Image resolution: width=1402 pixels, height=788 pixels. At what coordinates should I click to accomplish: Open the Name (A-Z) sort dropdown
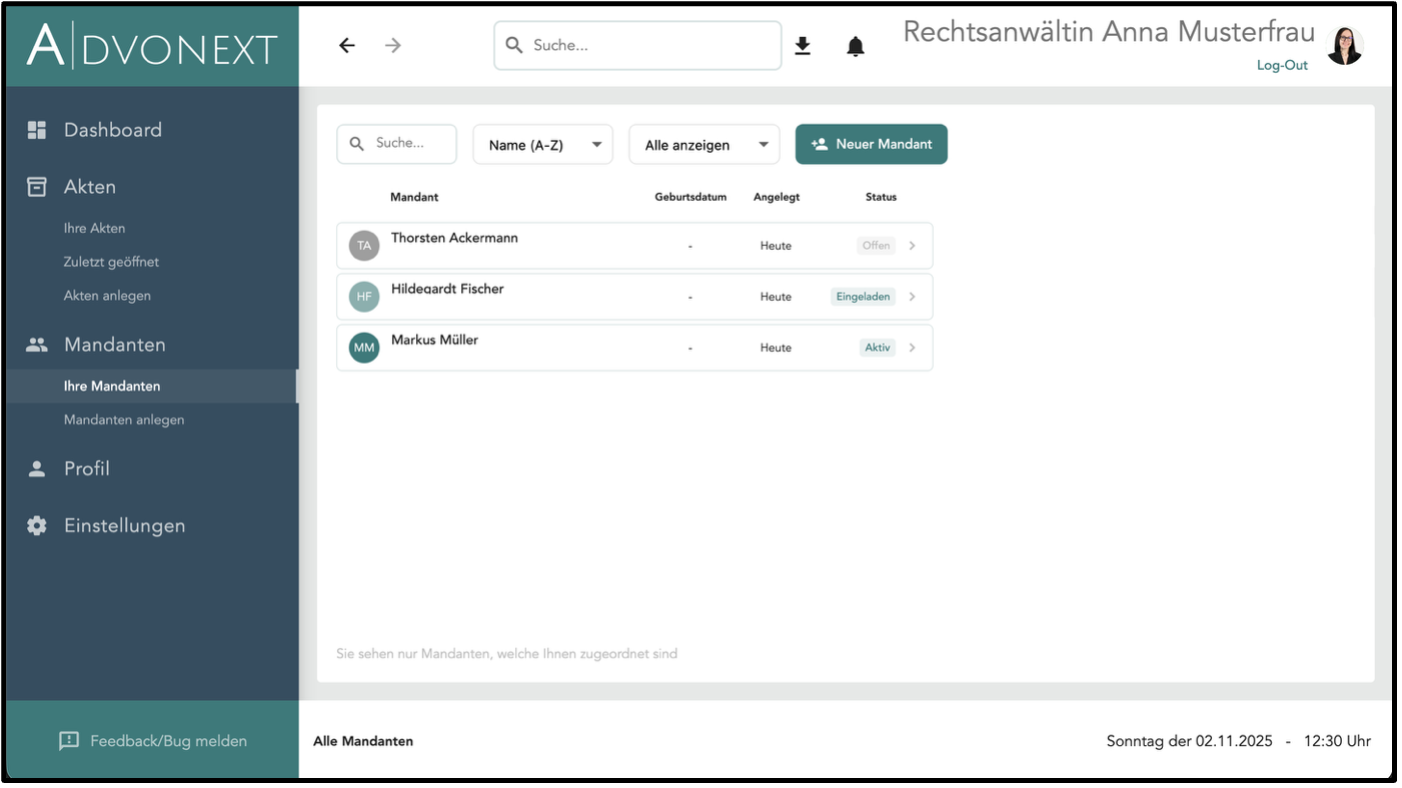coord(543,145)
